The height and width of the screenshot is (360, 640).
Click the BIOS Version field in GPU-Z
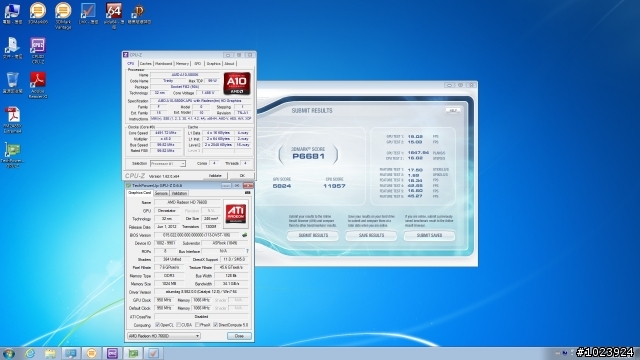click(x=197, y=235)
